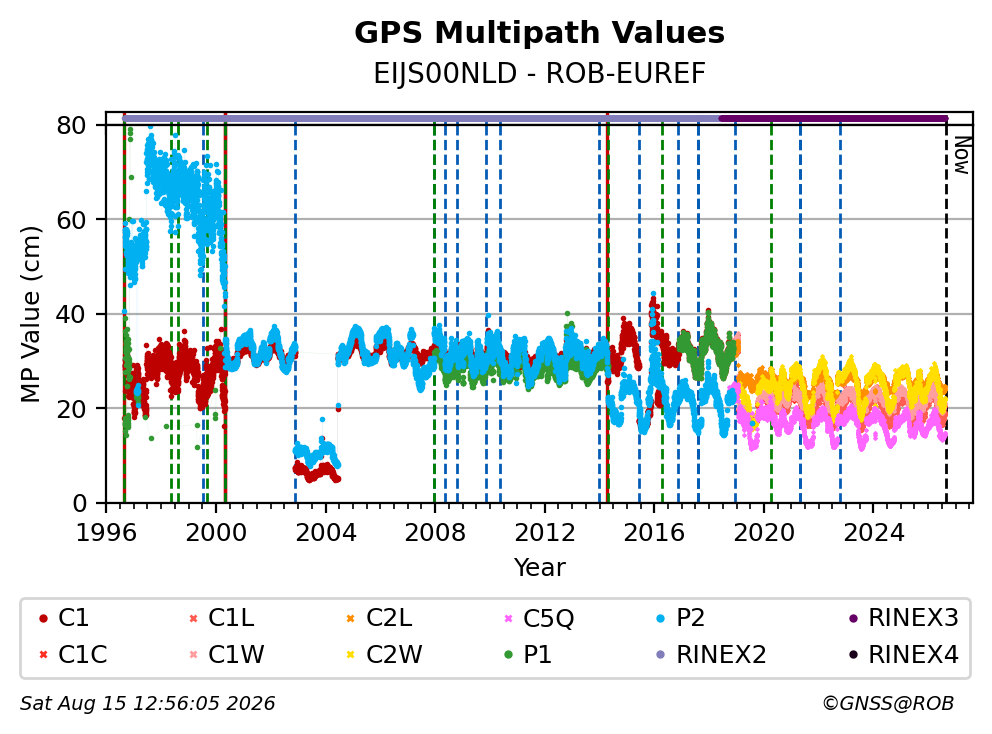The width and height of the screenshot is (992, 734).
Task: Click the dark purple RINEX3 bar at top
Action: 833,118
